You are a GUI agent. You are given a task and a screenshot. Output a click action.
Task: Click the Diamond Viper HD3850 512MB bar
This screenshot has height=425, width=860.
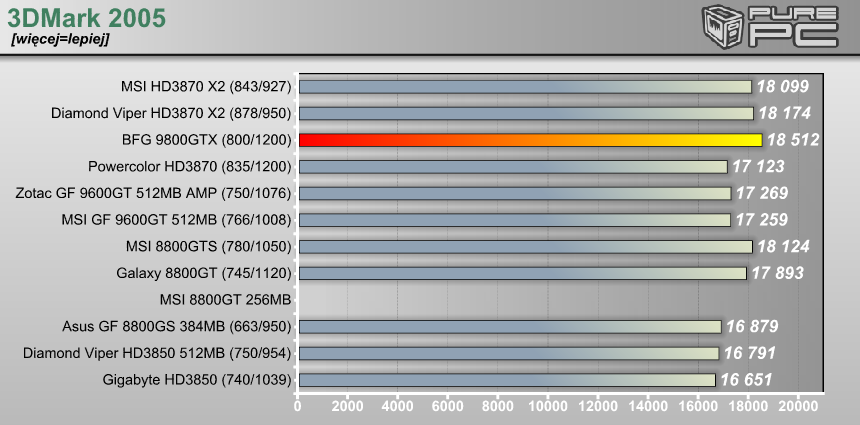(x=509, y=353)
